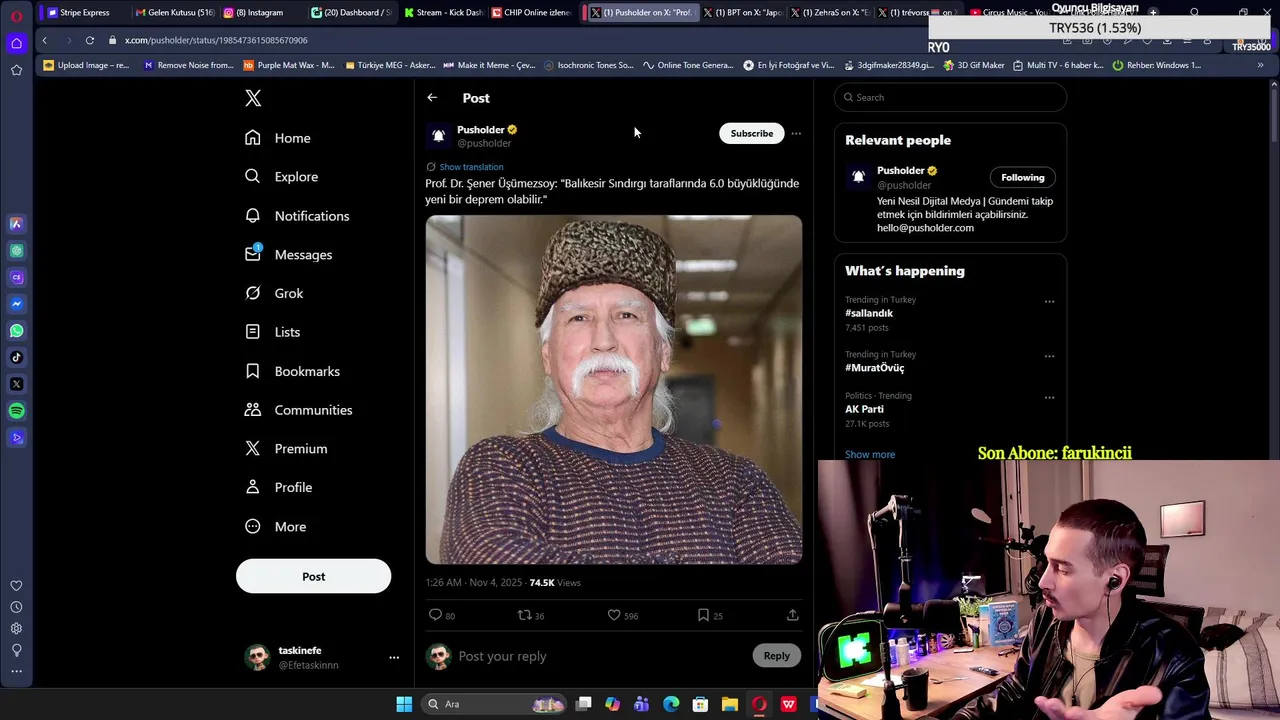Open Bookmarks in the sidebar
This screenshot has height=720, width=1280.
click(293, 371)
